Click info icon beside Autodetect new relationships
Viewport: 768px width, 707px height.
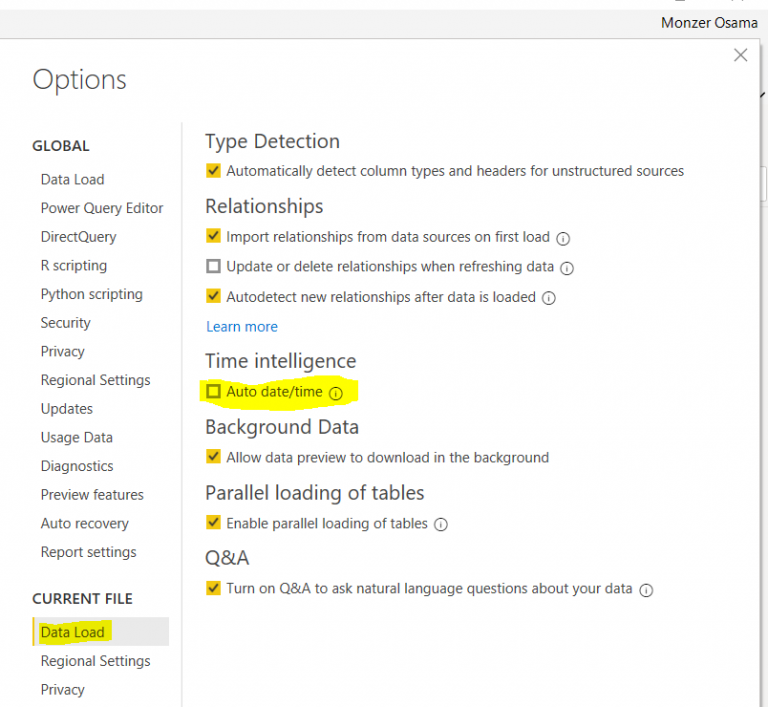(549, 298)
